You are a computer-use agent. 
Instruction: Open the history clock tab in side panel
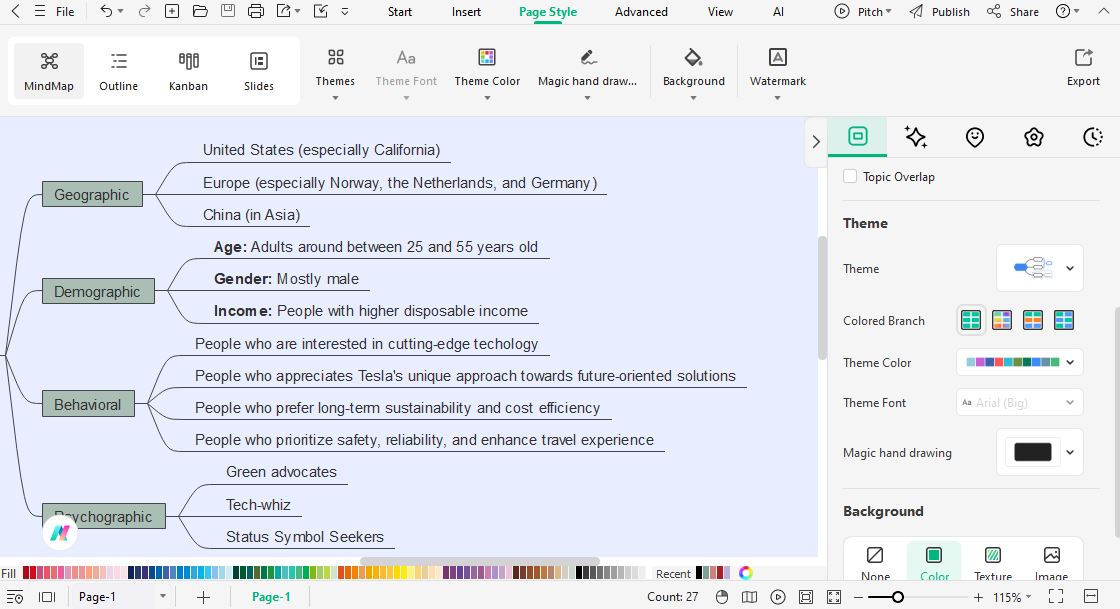point(1093,137)
